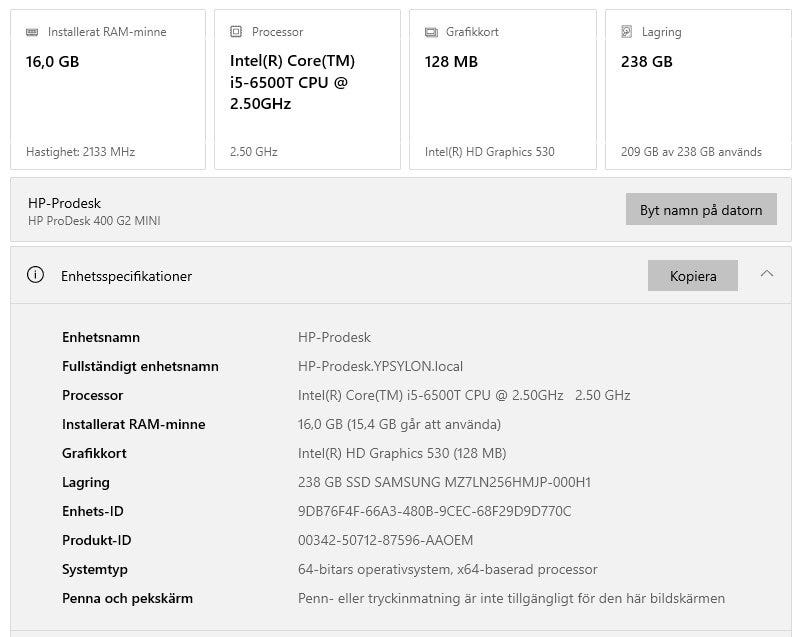
Task: Select the Enhetsspecifikationer header text
Action: click(x=126, y=276)
